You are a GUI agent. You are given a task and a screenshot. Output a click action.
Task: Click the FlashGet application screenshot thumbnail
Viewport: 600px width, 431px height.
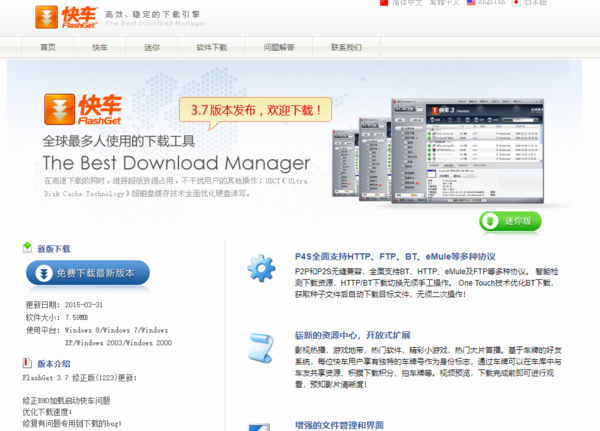pyautogui.click(x=467, y=151)
